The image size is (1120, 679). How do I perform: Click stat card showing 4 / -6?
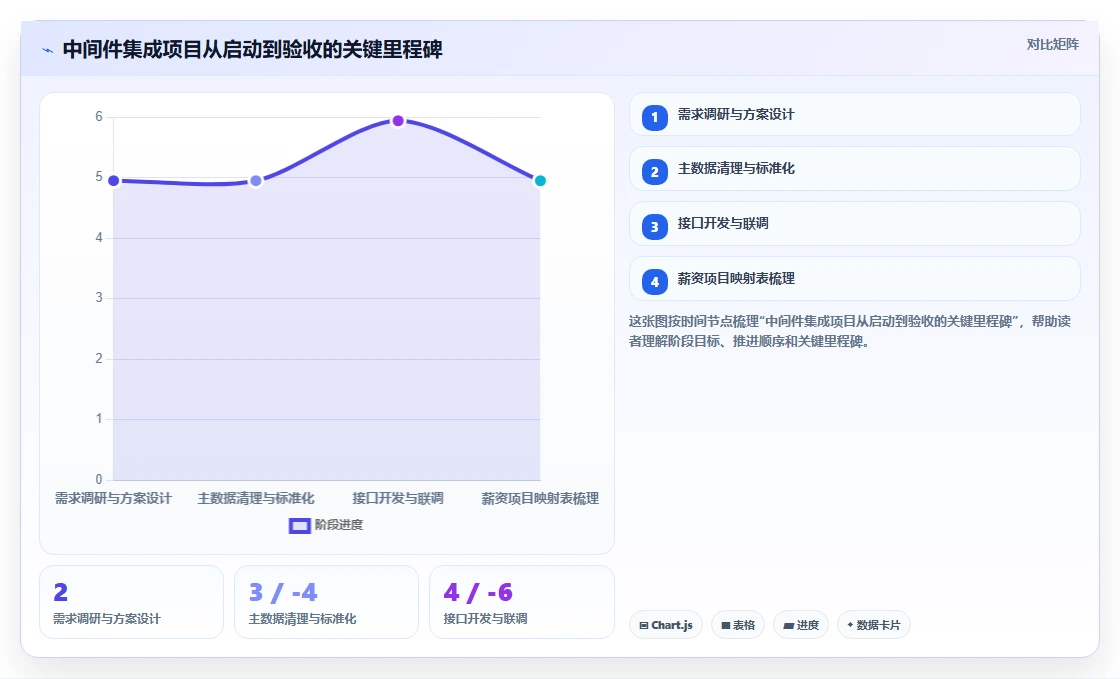[521, 602]
